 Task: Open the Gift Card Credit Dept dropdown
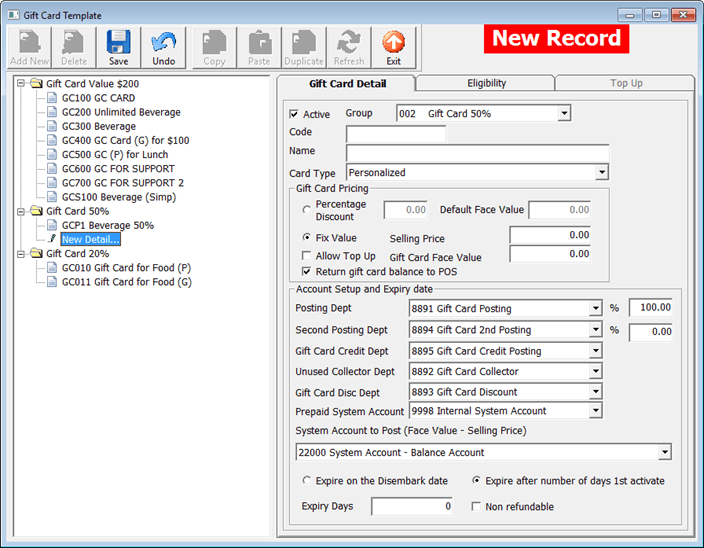[595, 351]
